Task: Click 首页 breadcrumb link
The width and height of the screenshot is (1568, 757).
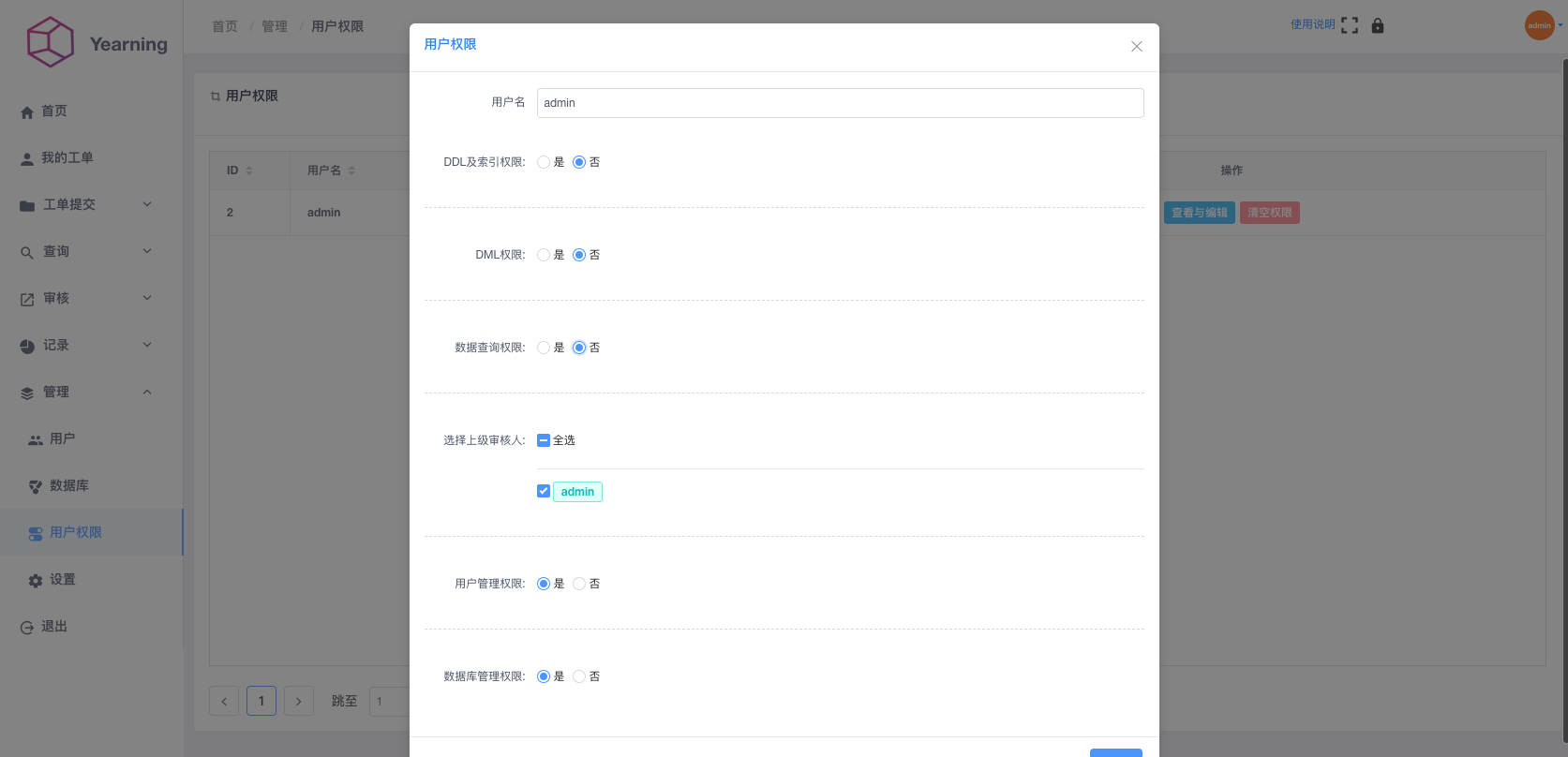Action: coord(225,26)
